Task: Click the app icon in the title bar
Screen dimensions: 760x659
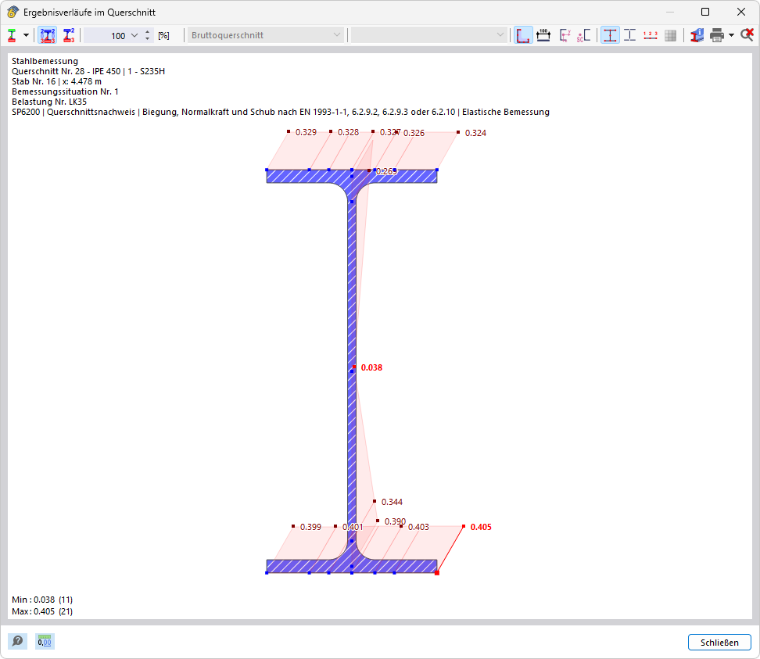Action: click(x=13, y=12)
